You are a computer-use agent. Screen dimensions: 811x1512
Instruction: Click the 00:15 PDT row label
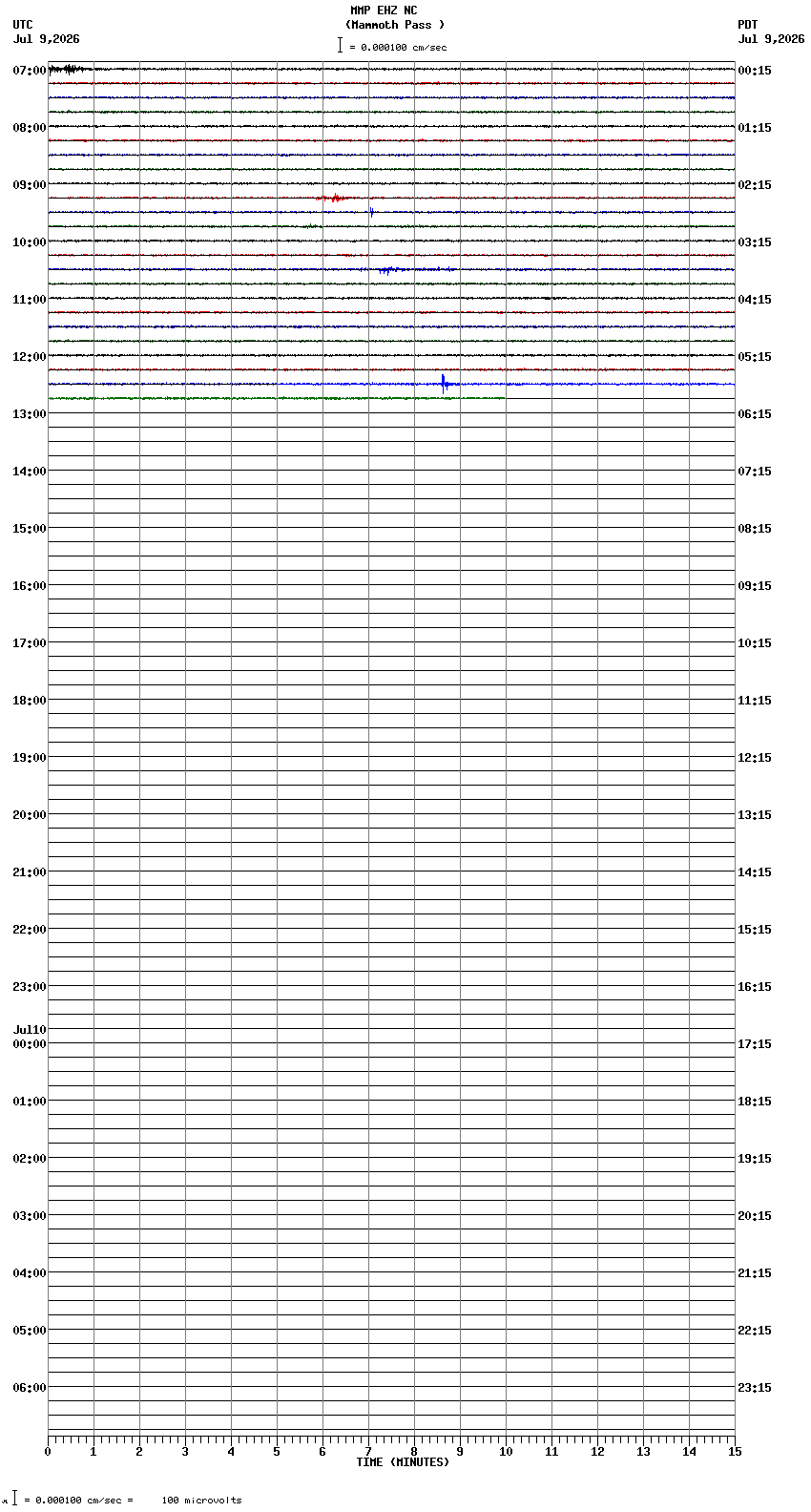(755, 71)
